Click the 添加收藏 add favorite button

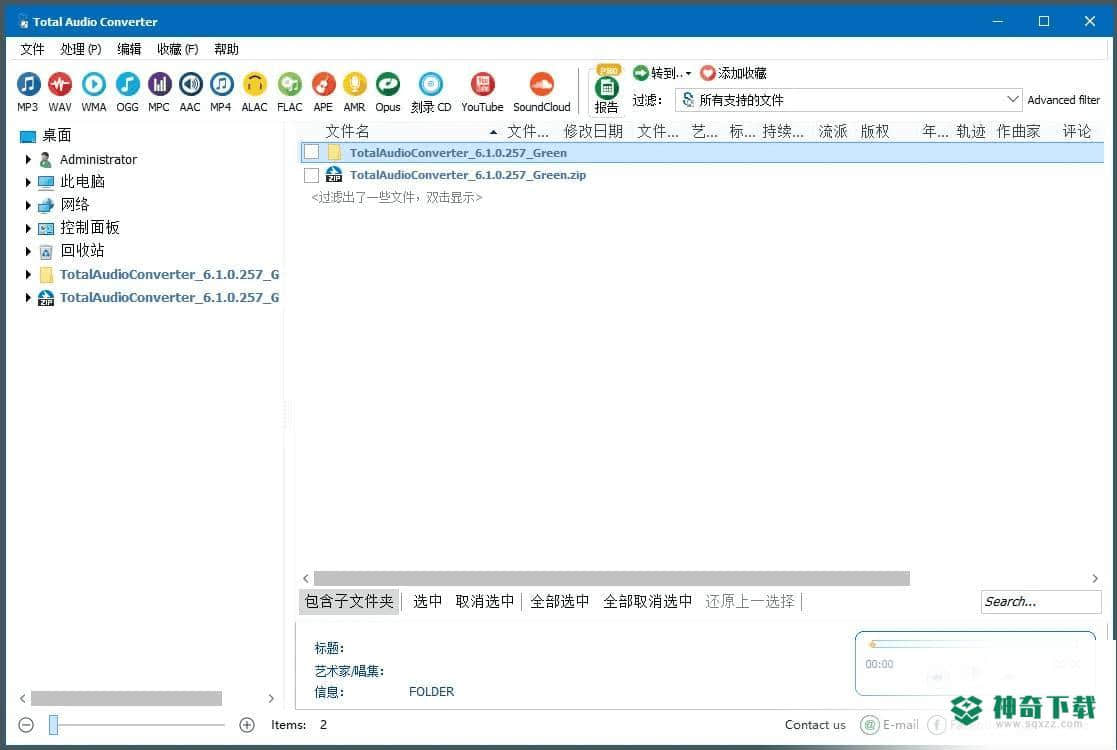tap(734, 73)
